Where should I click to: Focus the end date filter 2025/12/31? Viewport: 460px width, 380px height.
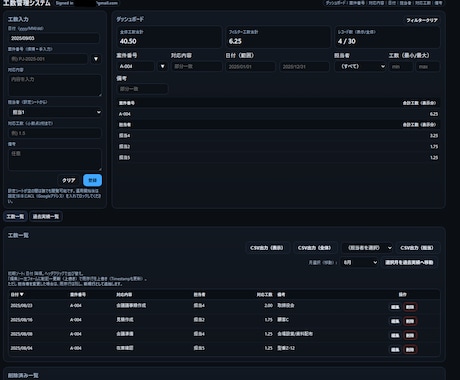click(x=304, y=66)
